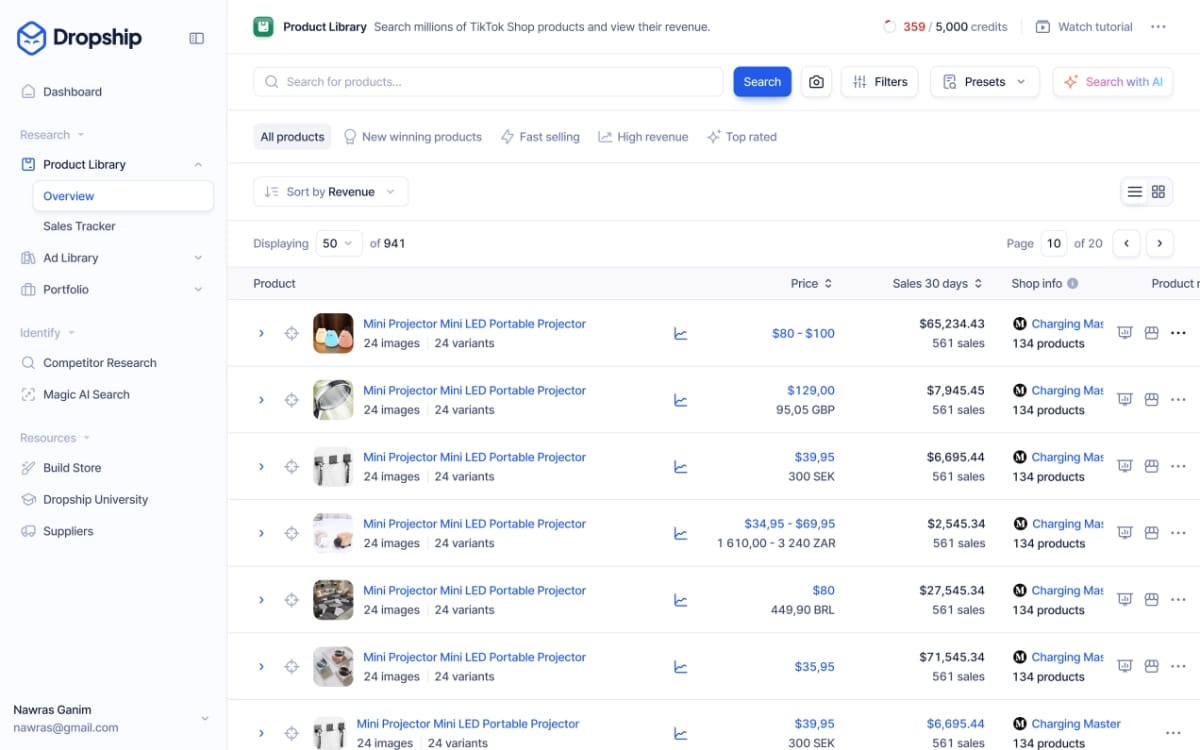Image resolution: width=1200 pixels, height=750 pixels.
Task: Click the blue Search button
Action: coord(762,82)
